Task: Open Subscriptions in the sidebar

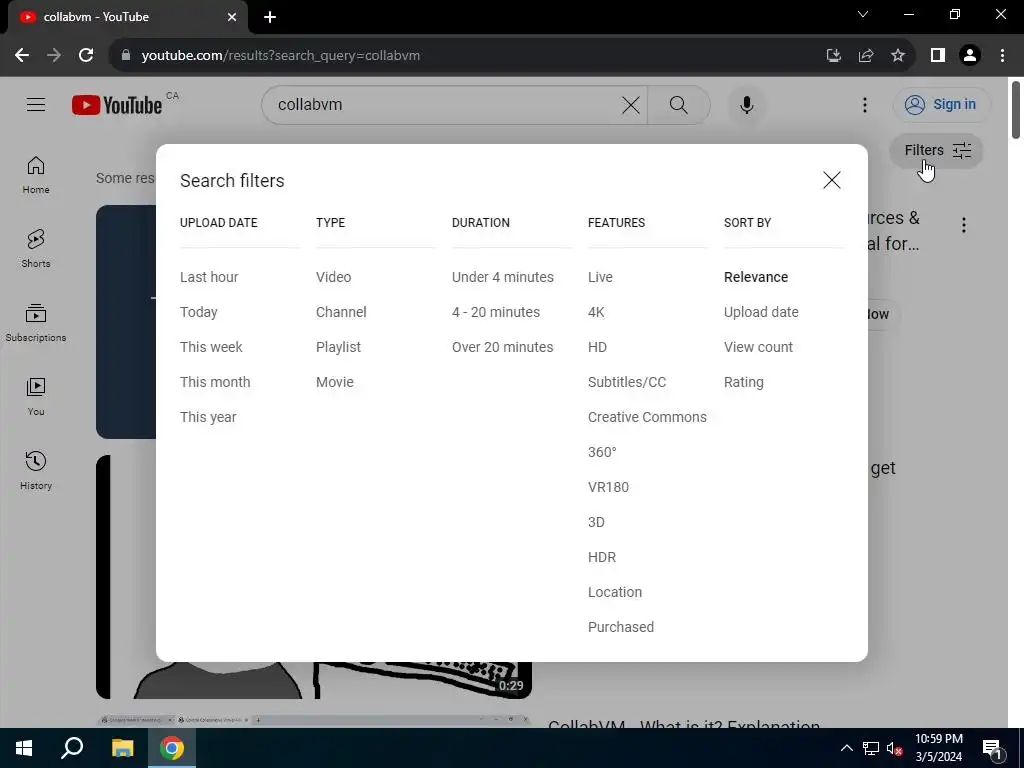Action: 36,323
